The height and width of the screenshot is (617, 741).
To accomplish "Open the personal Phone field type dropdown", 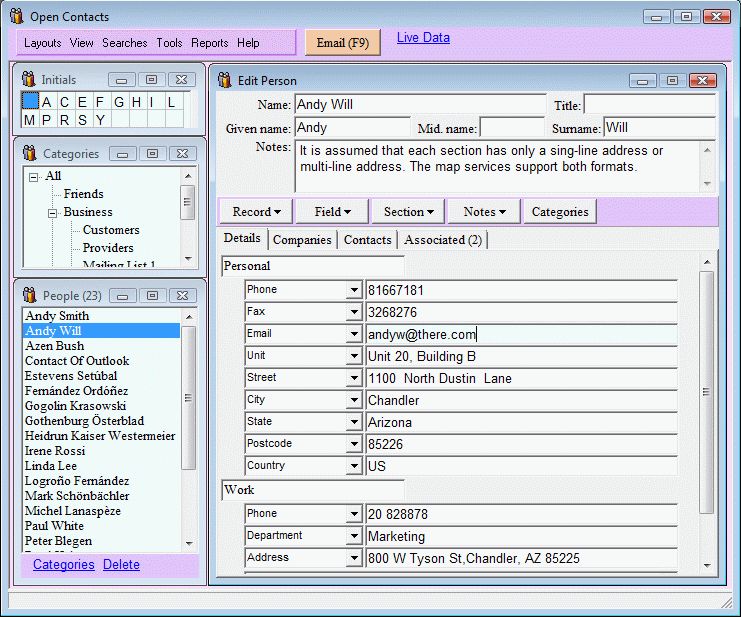I will (354, 290).
